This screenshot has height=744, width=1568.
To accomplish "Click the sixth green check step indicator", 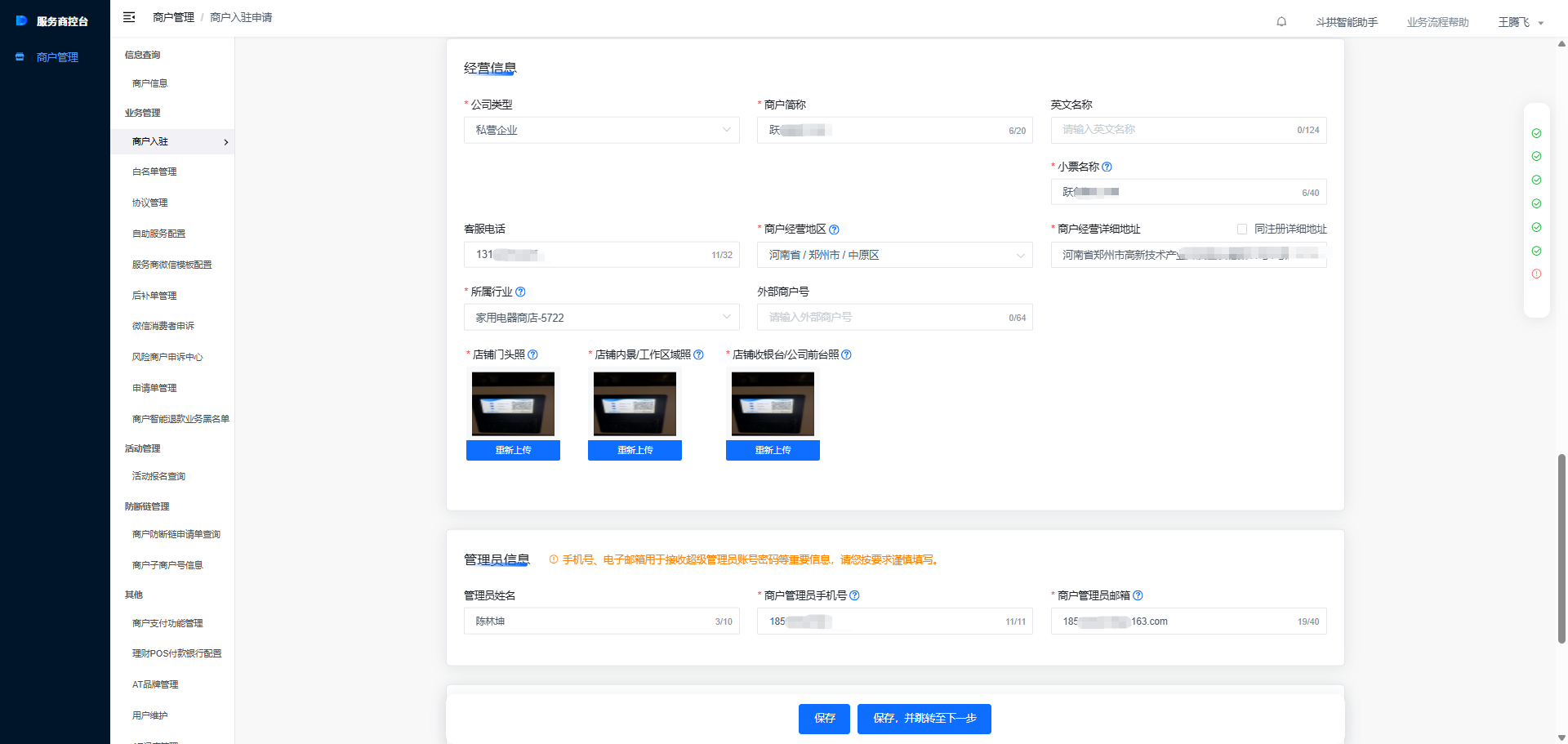I will [x=1536, y=251].
